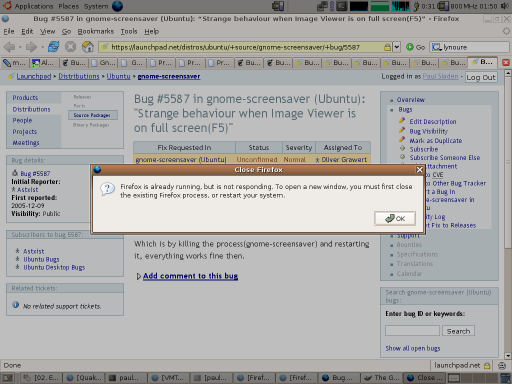Reload the current page
Viewport: 512px width, 384px height.
point(53,47)
